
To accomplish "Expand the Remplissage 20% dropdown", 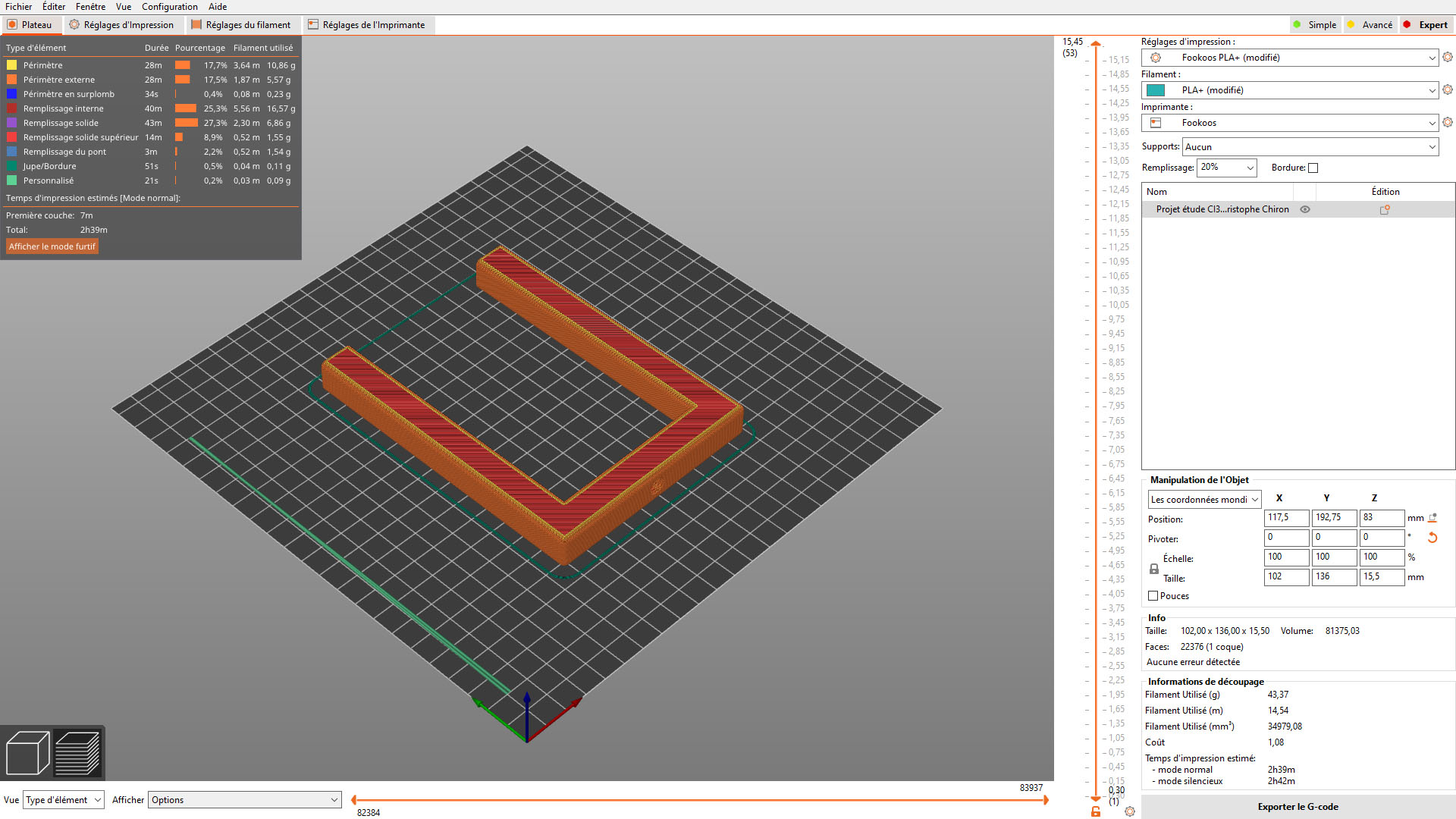I will point(1226,168).
